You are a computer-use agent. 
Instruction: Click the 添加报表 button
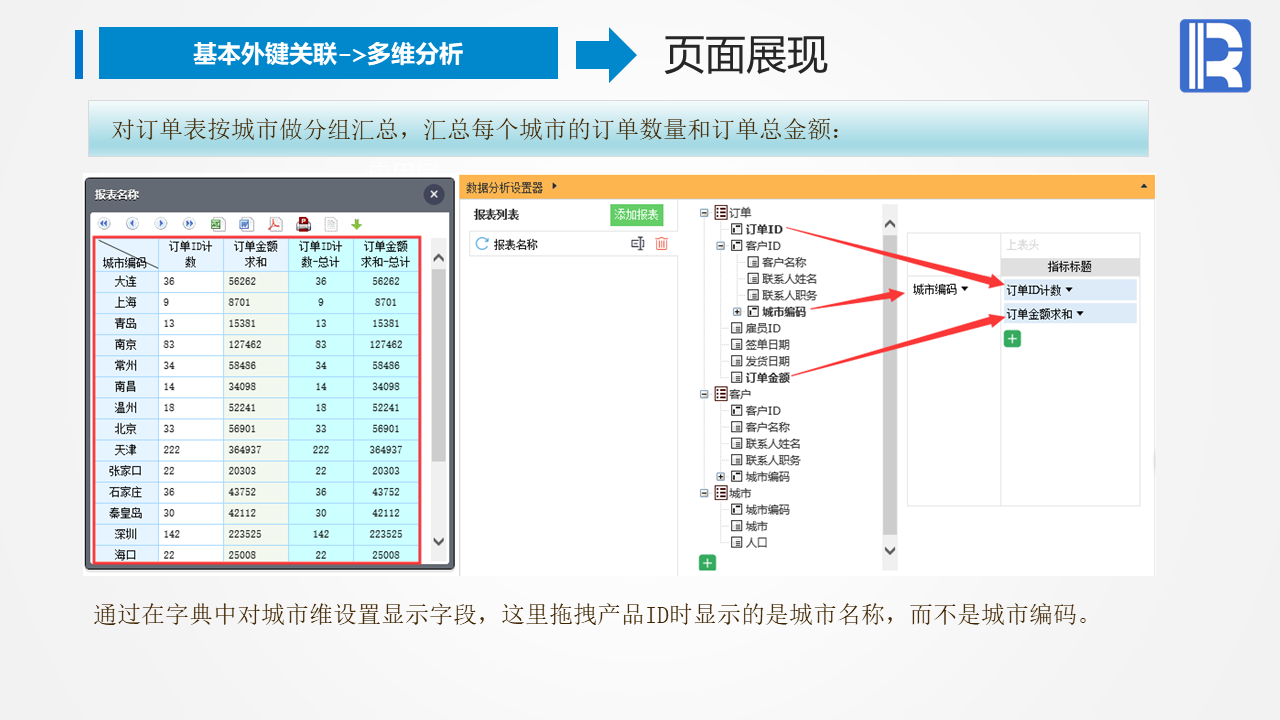pyautogui.click(x=636, y=215)
